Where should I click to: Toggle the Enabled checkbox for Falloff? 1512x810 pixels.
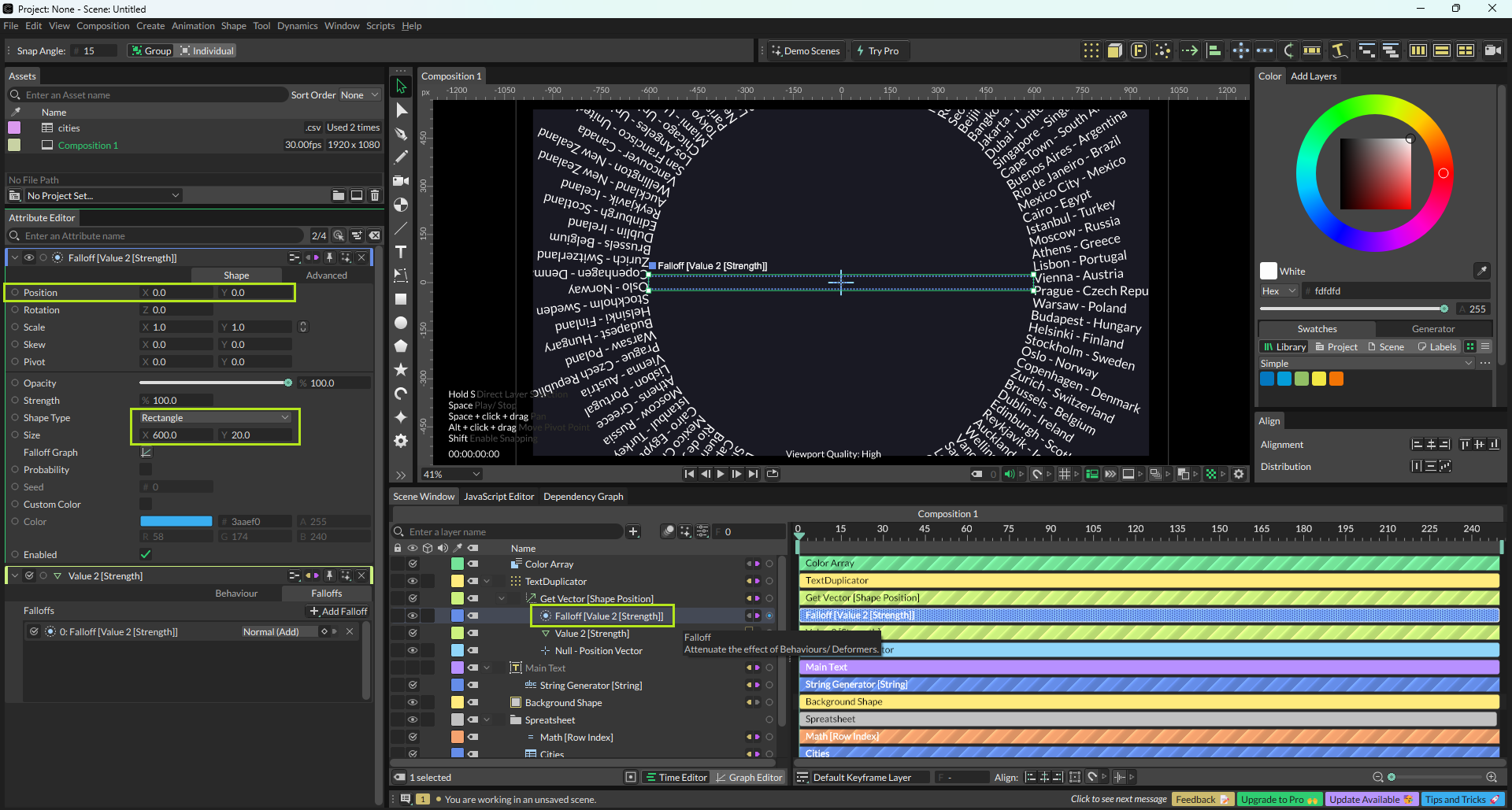(x=146, y=555)
